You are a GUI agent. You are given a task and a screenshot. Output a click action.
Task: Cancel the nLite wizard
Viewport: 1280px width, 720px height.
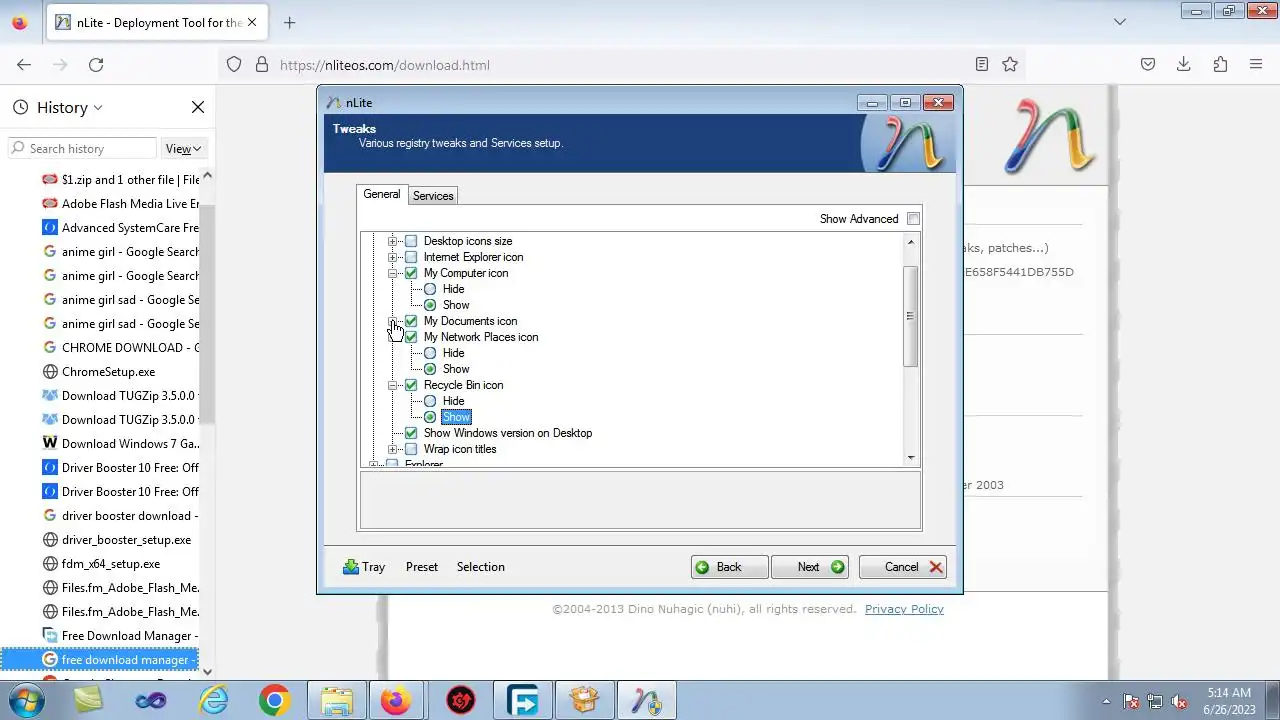903,567
